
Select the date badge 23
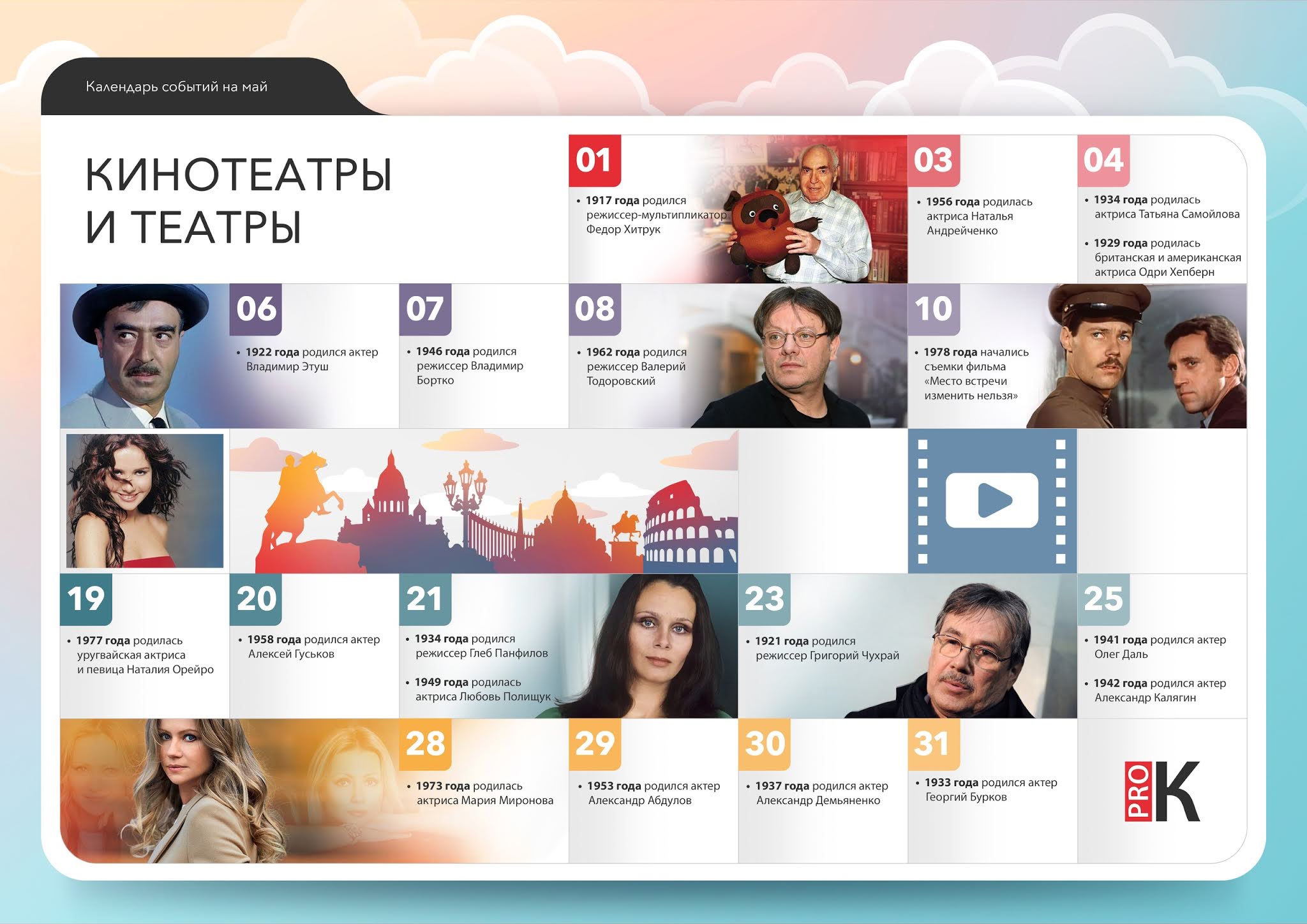tap(764, 599)
